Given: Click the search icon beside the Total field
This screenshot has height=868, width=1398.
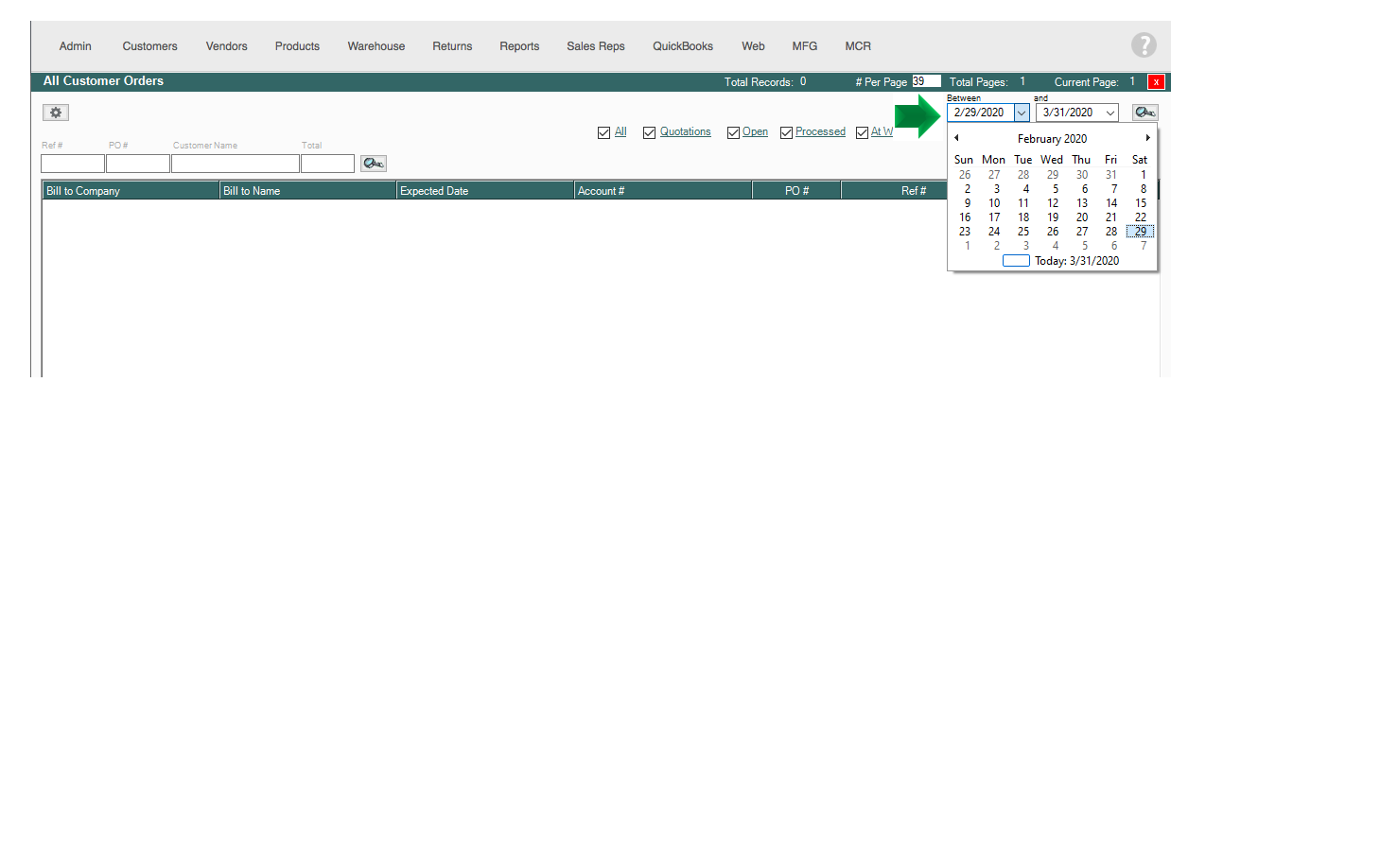Looking at the screenshot, I should pos(373,164).
